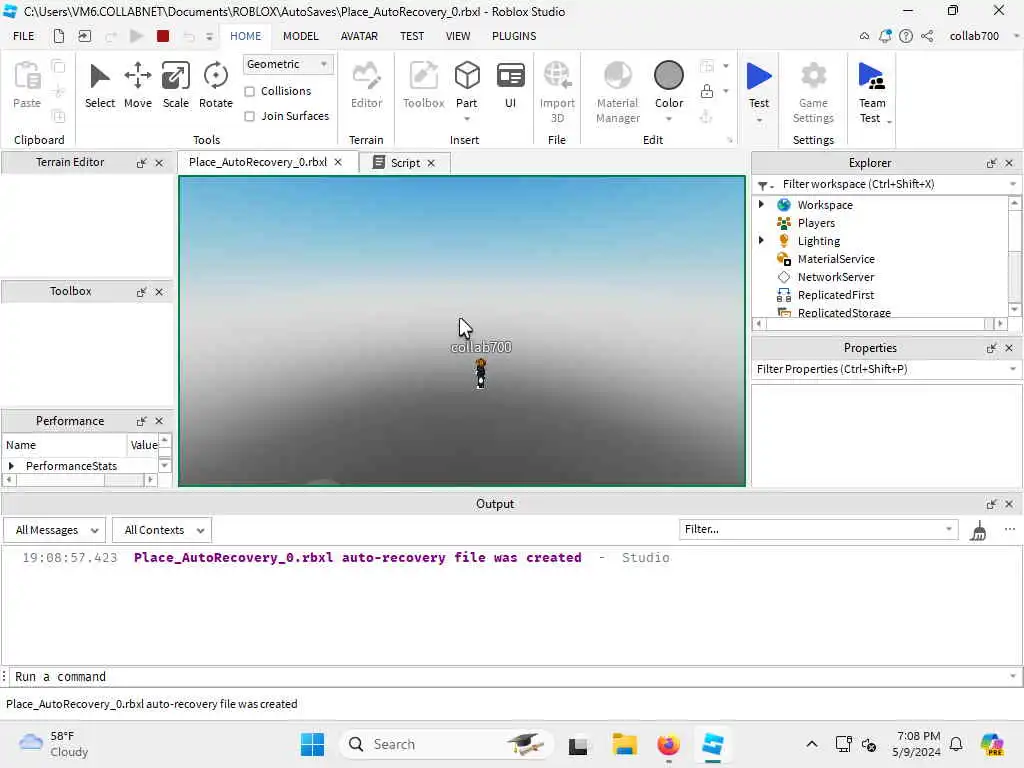The image size is (1024, 768).
Task: Open the Toolbox from ribbon
Action: (423, 85)
